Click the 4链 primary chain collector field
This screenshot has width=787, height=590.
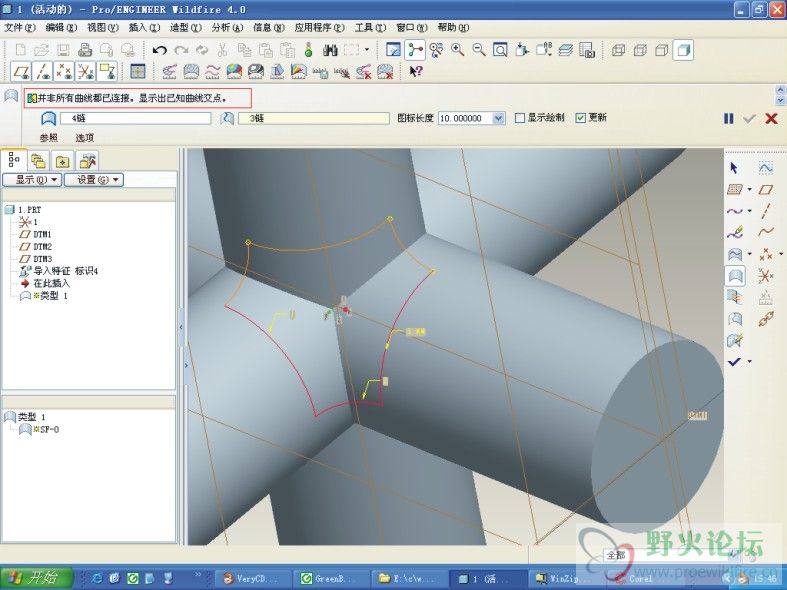(136, 118)
